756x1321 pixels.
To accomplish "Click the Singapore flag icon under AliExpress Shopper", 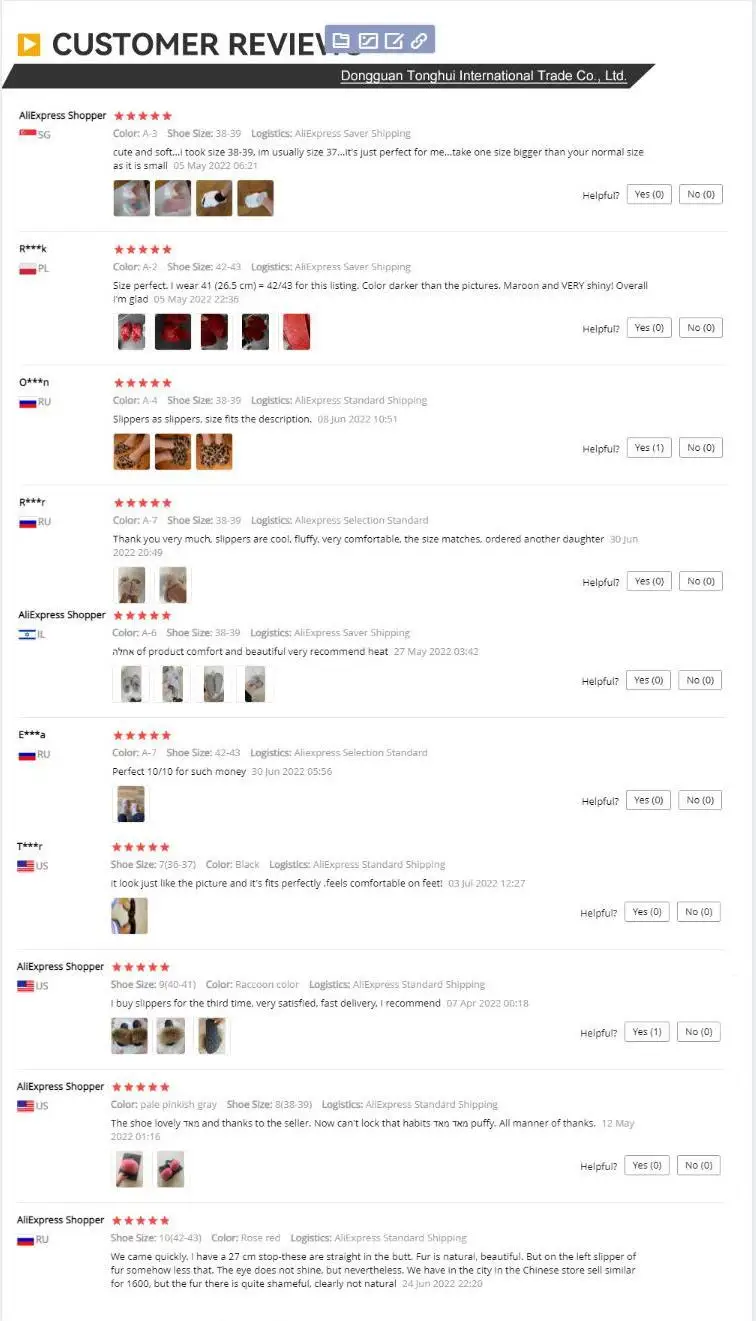I will coord(27,134).
